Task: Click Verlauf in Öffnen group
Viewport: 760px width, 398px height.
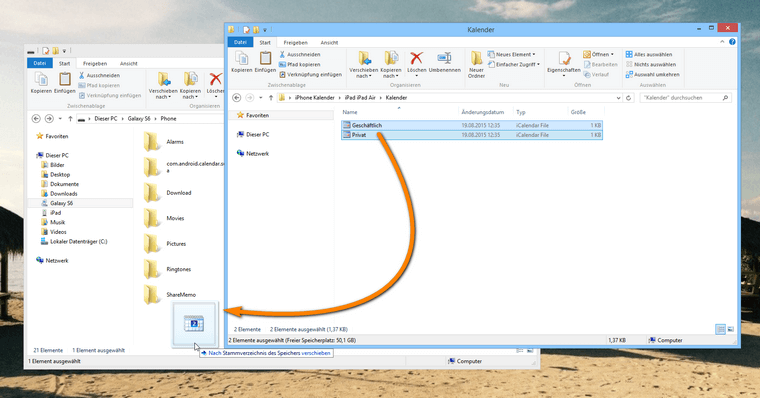Action: click(596, 74)
